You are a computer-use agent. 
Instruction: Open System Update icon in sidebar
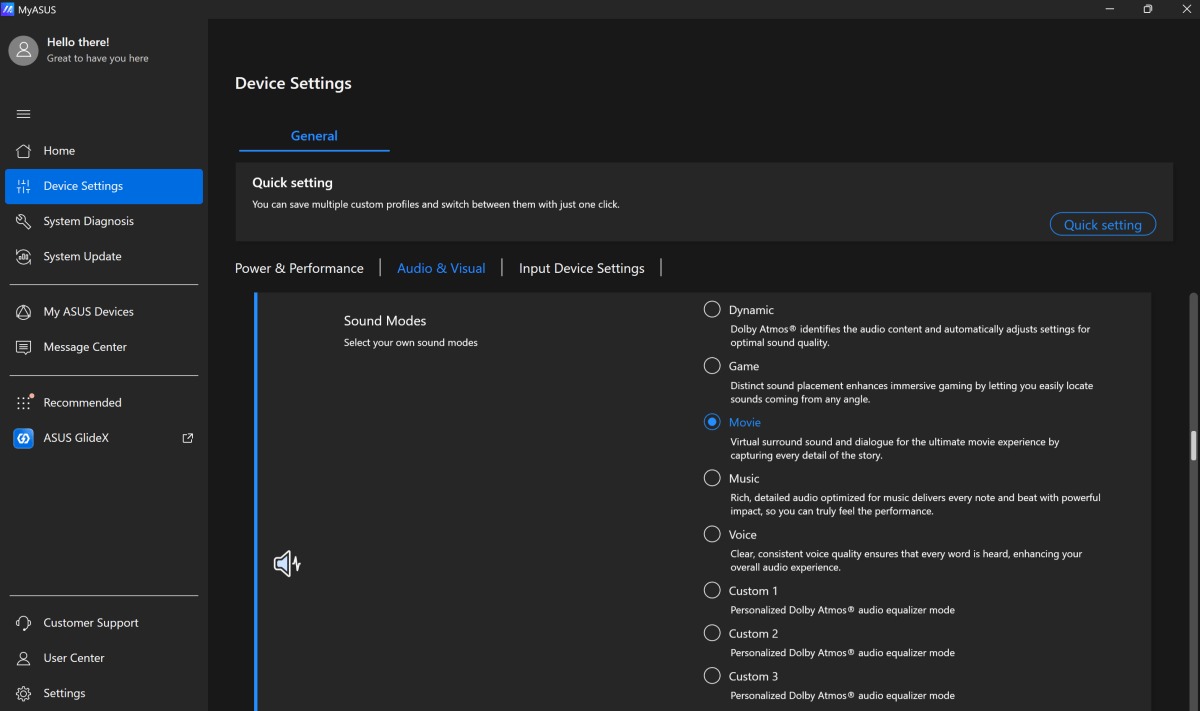(24, 256)
